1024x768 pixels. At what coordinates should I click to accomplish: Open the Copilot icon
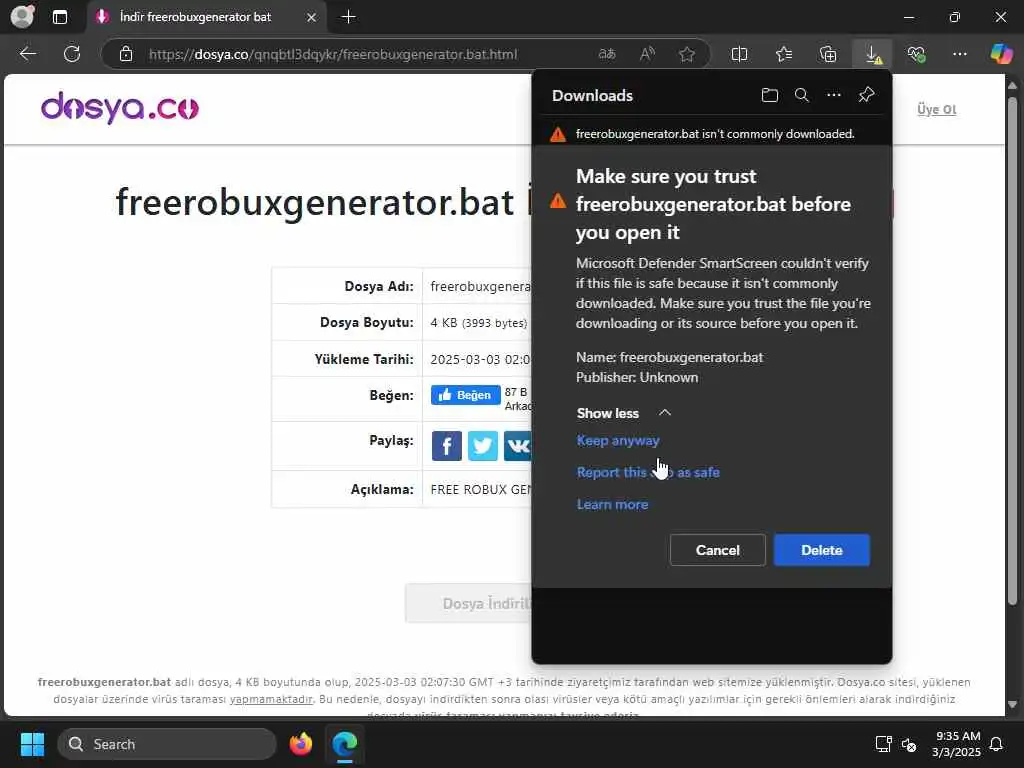tap(1001, 54)
